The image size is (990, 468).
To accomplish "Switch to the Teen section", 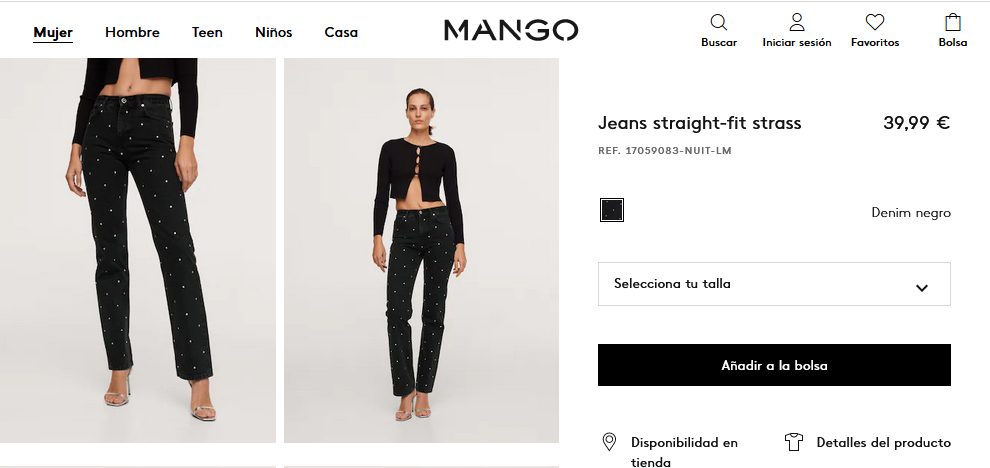I will coord(207,32).
